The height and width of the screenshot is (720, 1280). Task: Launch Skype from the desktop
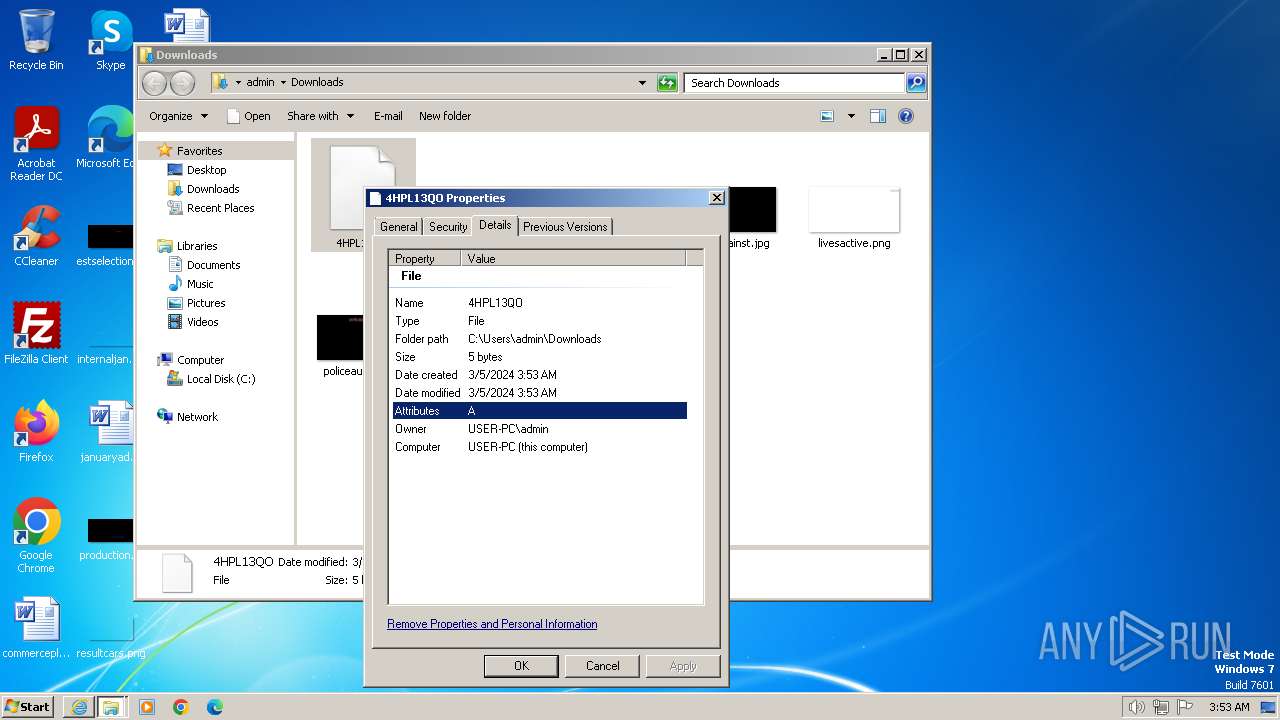pyautogui.click(x=110, y=40)
